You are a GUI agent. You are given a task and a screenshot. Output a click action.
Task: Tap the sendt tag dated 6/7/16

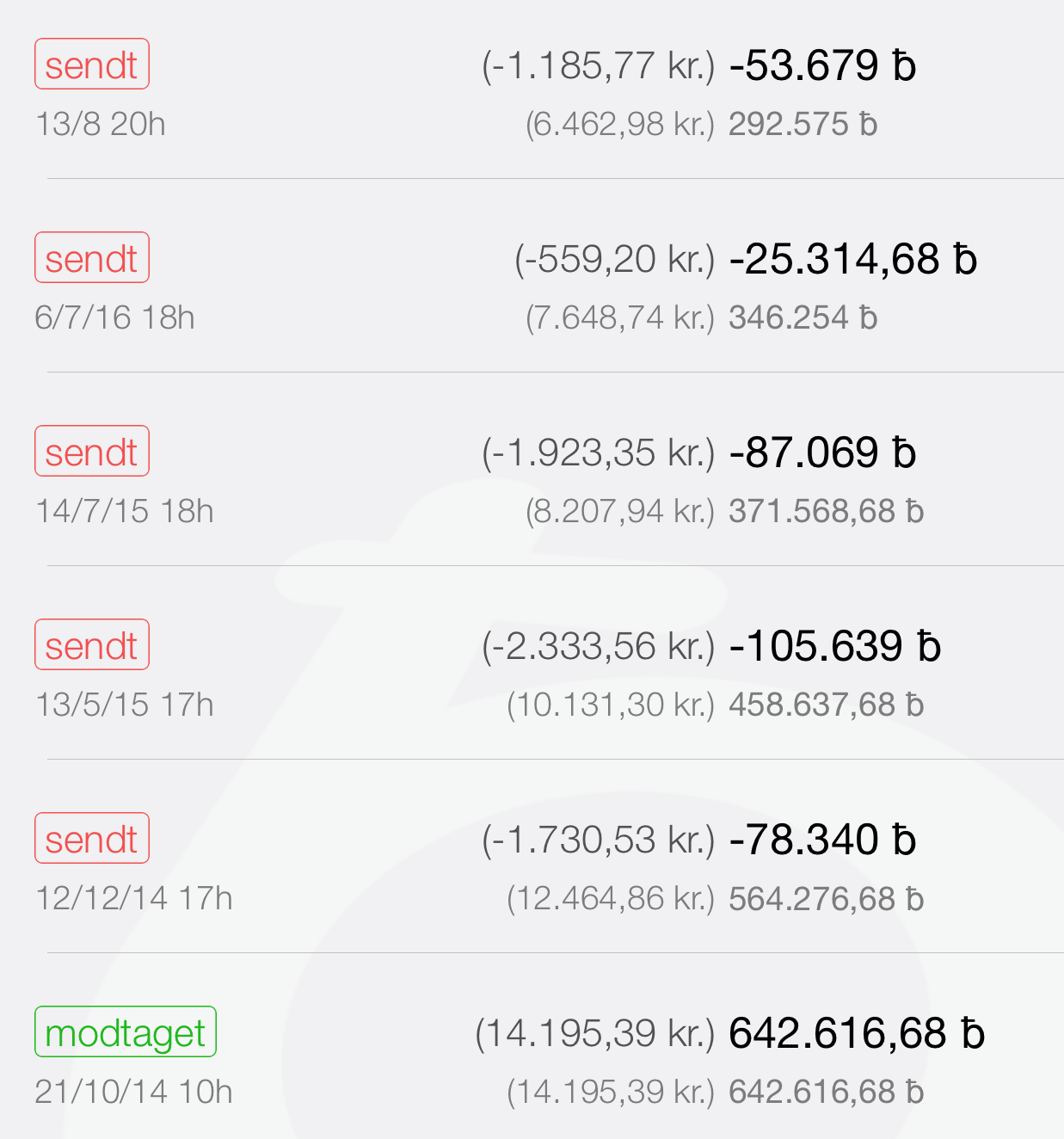[x=92, y=258]
